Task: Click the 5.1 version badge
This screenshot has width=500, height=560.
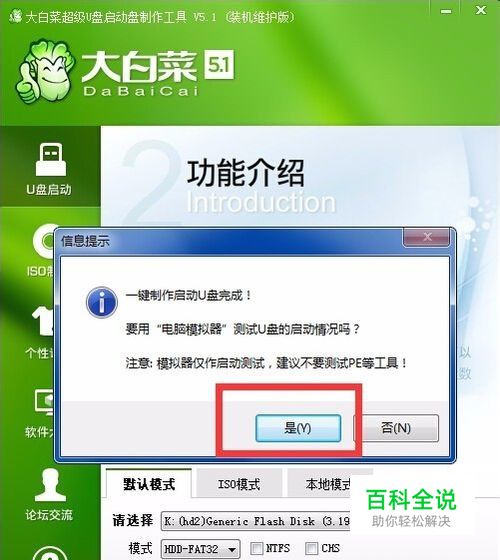Action: (x=219, y=65)
